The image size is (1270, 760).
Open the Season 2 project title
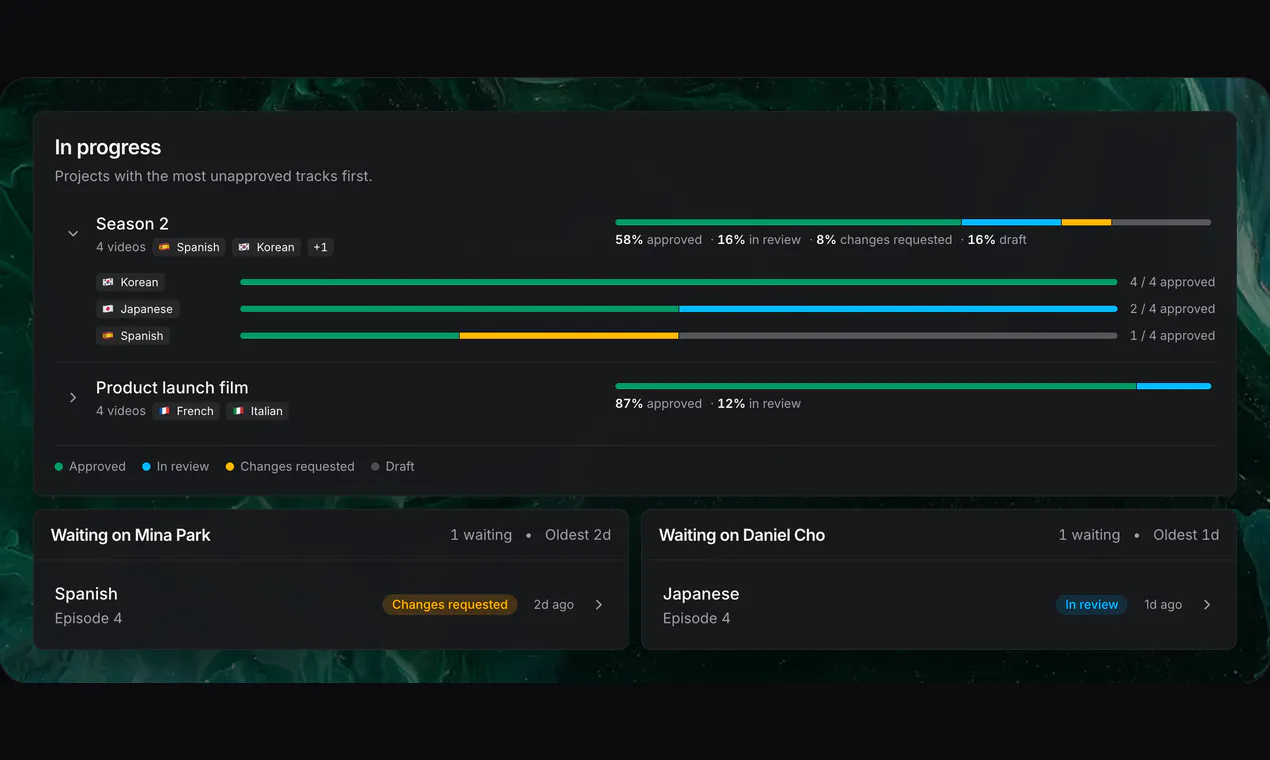point(132,224)
